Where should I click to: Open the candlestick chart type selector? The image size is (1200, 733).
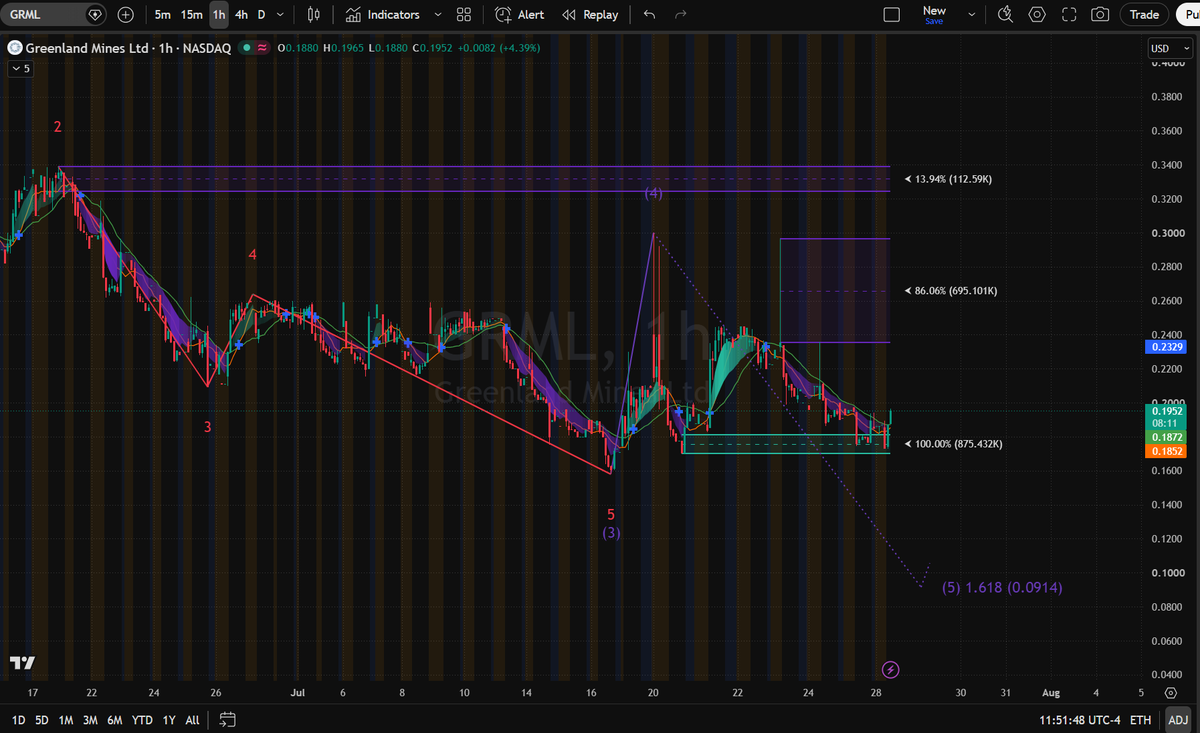tap(314, 15)
